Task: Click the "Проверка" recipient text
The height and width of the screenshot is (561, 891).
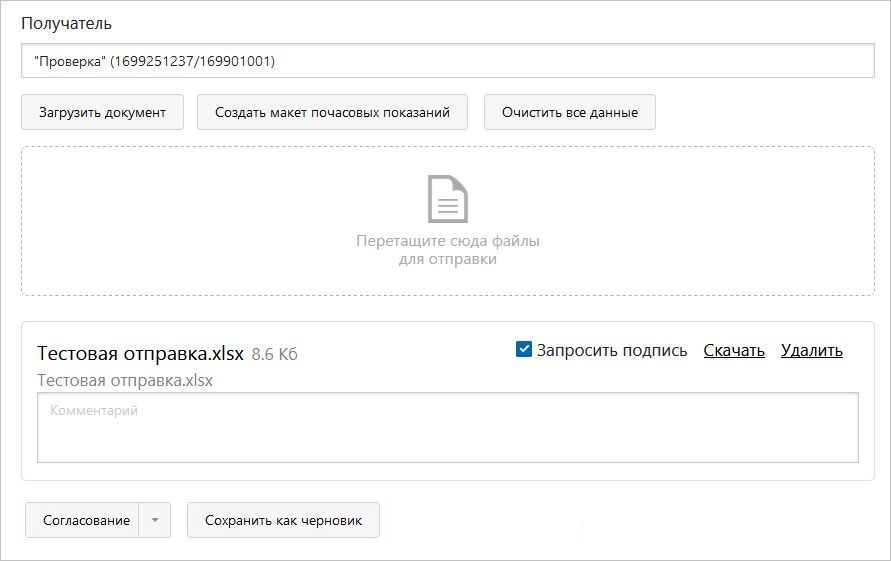Action: [70, 61]
